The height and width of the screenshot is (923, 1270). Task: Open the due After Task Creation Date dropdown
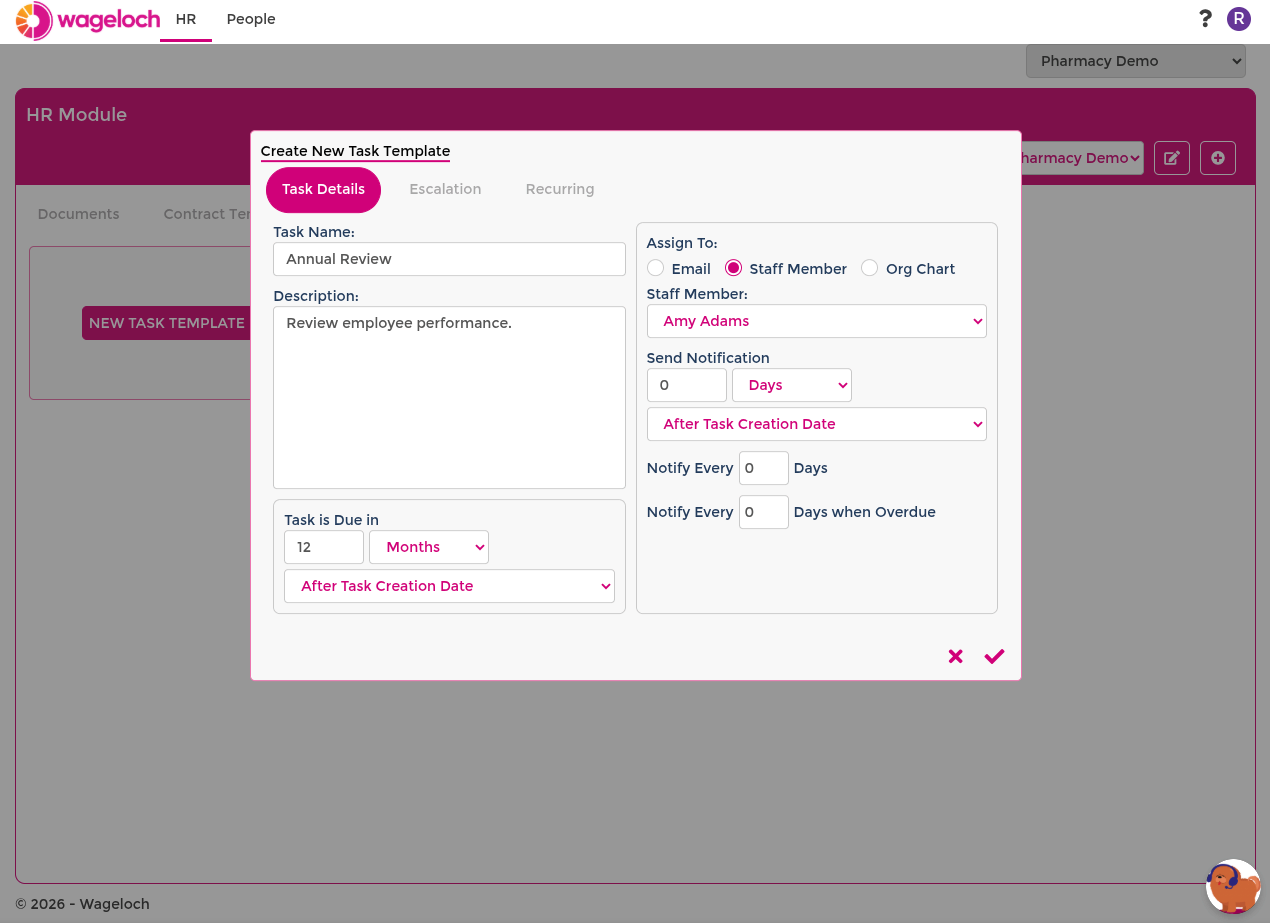tap(450, 586)
